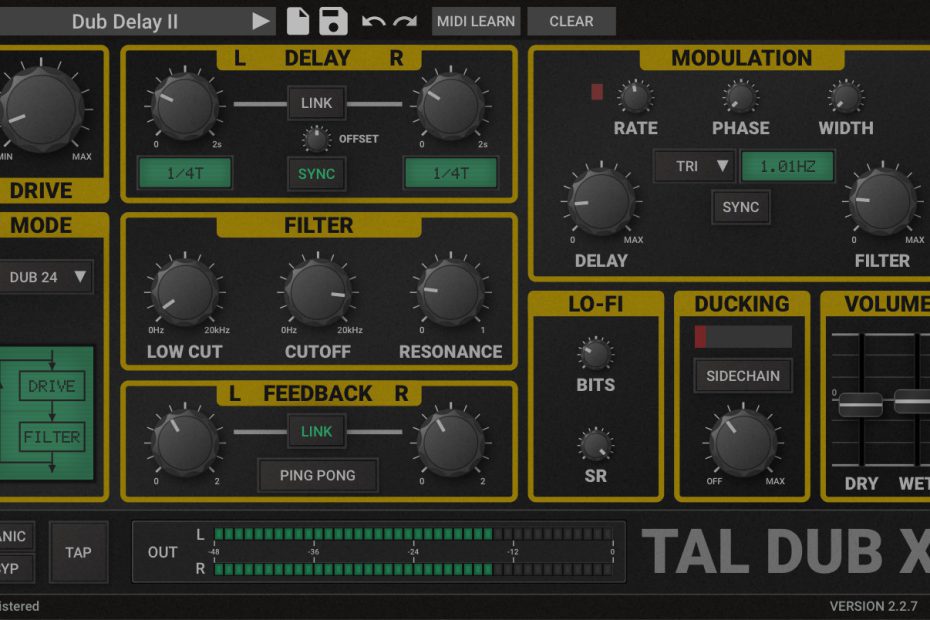The width and height of the screenshot is (930, 620).
Task: Go to next preset with play arrow
Action: pos(261,21)
